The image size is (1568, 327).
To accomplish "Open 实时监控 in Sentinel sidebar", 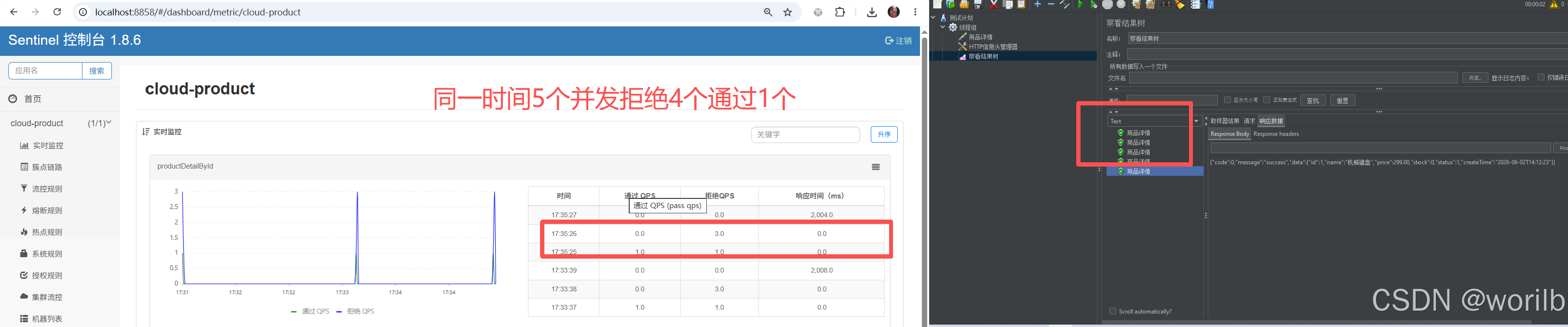I will click(x=47, y=146).
